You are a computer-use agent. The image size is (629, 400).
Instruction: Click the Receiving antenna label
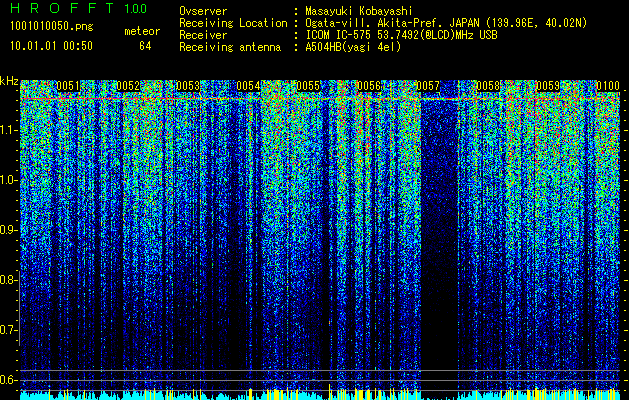[x=230, y=47]
